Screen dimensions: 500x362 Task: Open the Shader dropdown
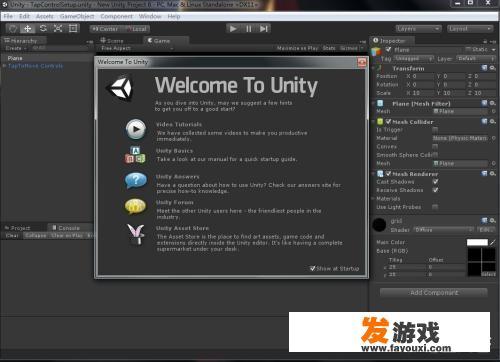coord(444,230)
